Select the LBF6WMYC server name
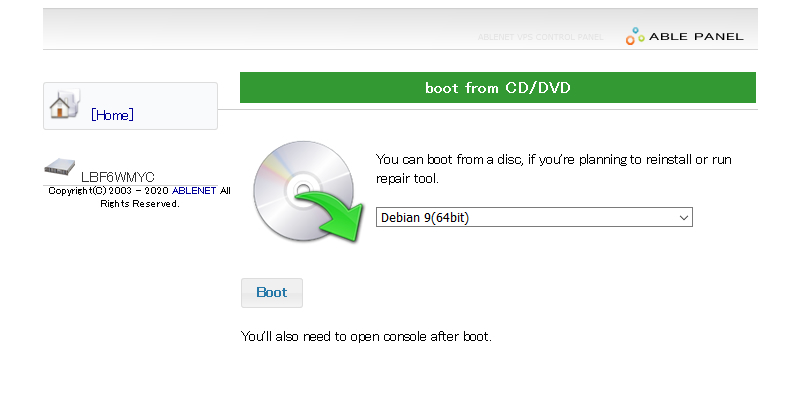The width and height of the screenshot is (800, 400). [x=118, y=177]
